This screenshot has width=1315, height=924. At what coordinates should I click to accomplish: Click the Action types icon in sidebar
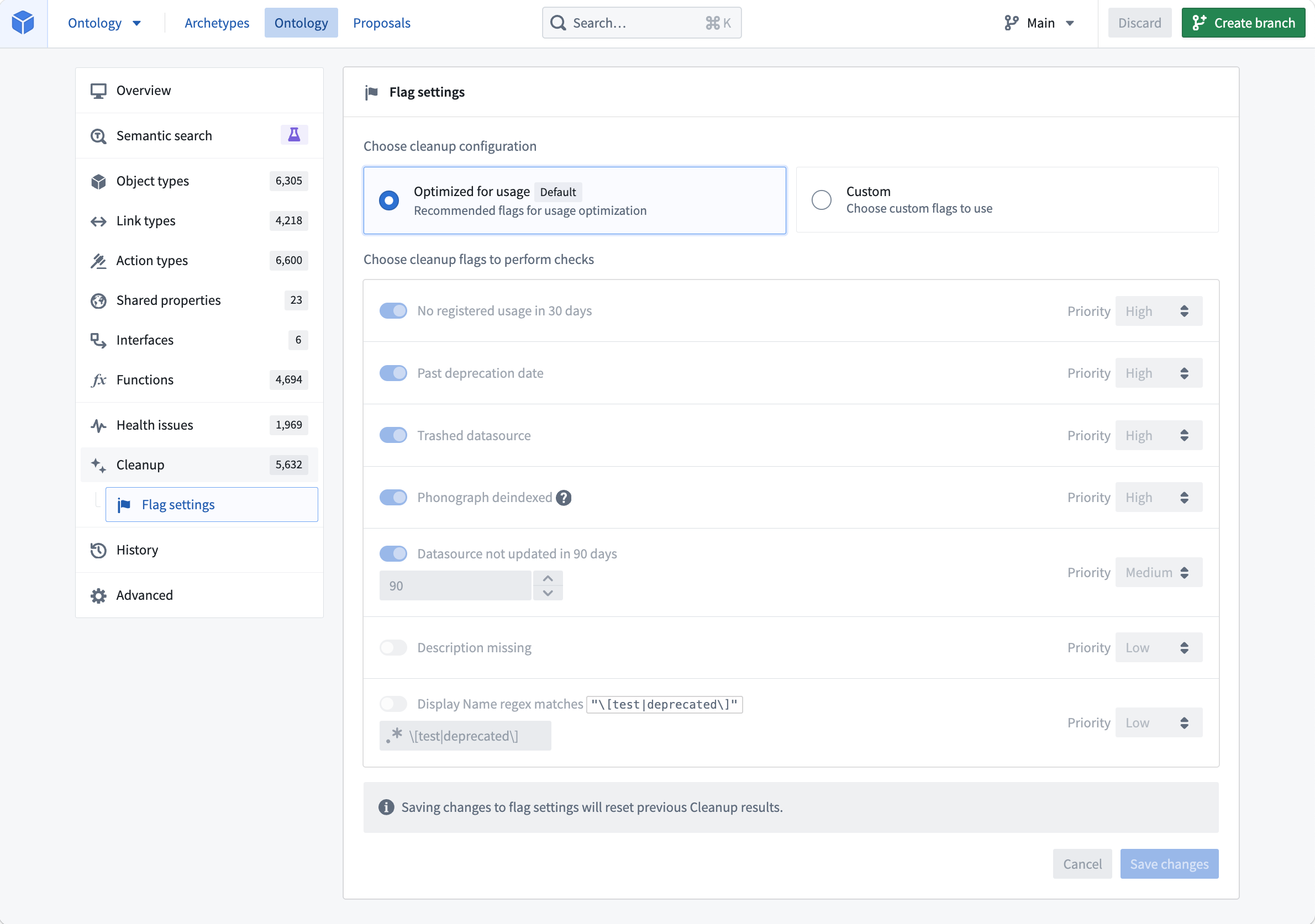click(x=98, y=260)
